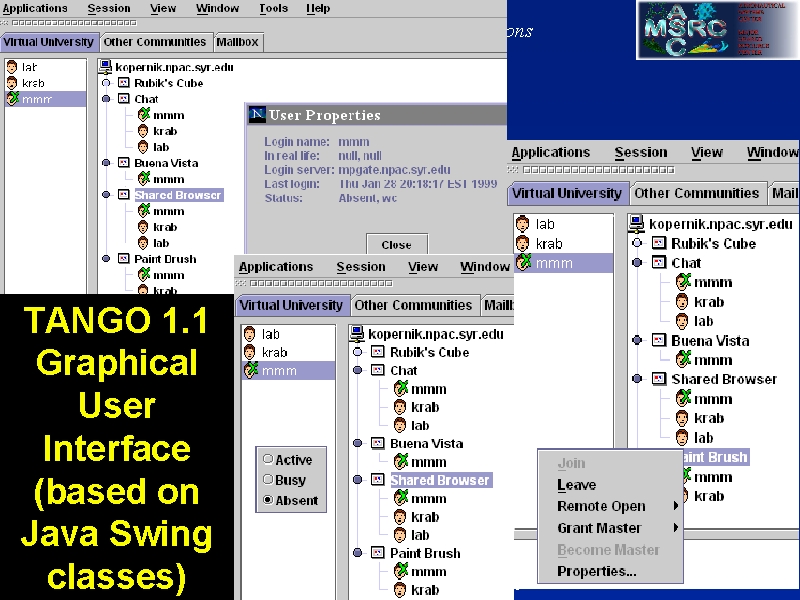Open the Help menu in the menu bar
The image size is (800, 600).
pyautogui.click(x=318, y=8)
